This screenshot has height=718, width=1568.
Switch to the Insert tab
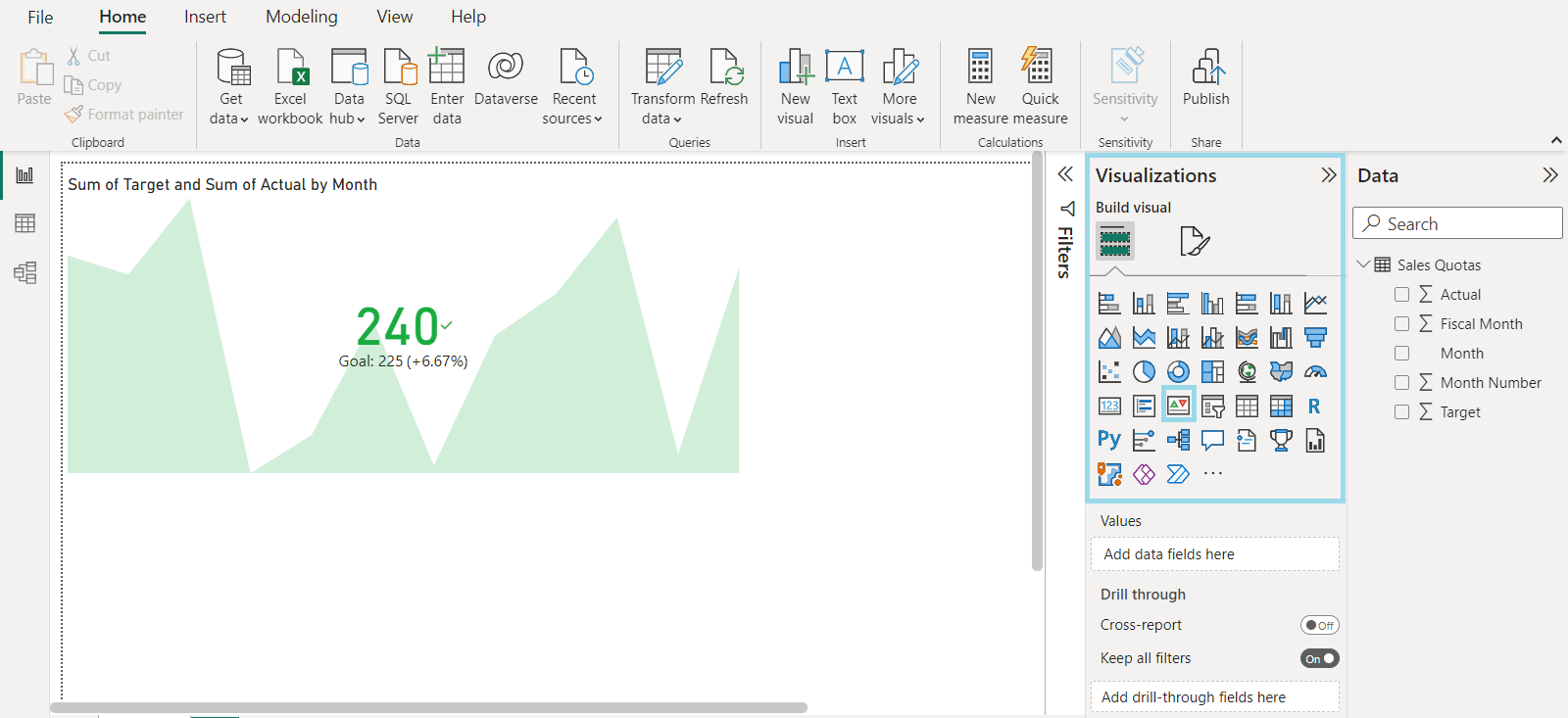[205, 17]
